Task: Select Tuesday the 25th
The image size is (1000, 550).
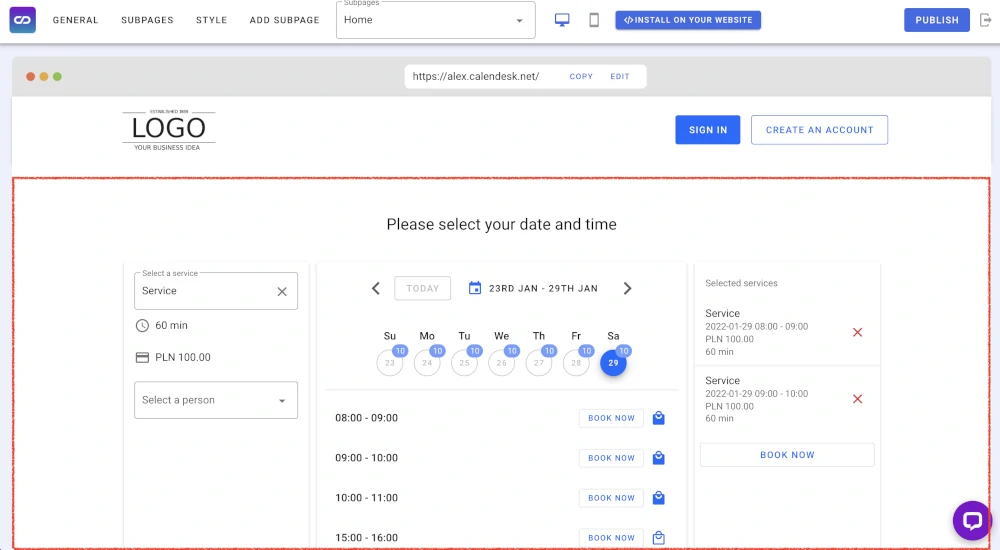Action: (x=464, y=362)
